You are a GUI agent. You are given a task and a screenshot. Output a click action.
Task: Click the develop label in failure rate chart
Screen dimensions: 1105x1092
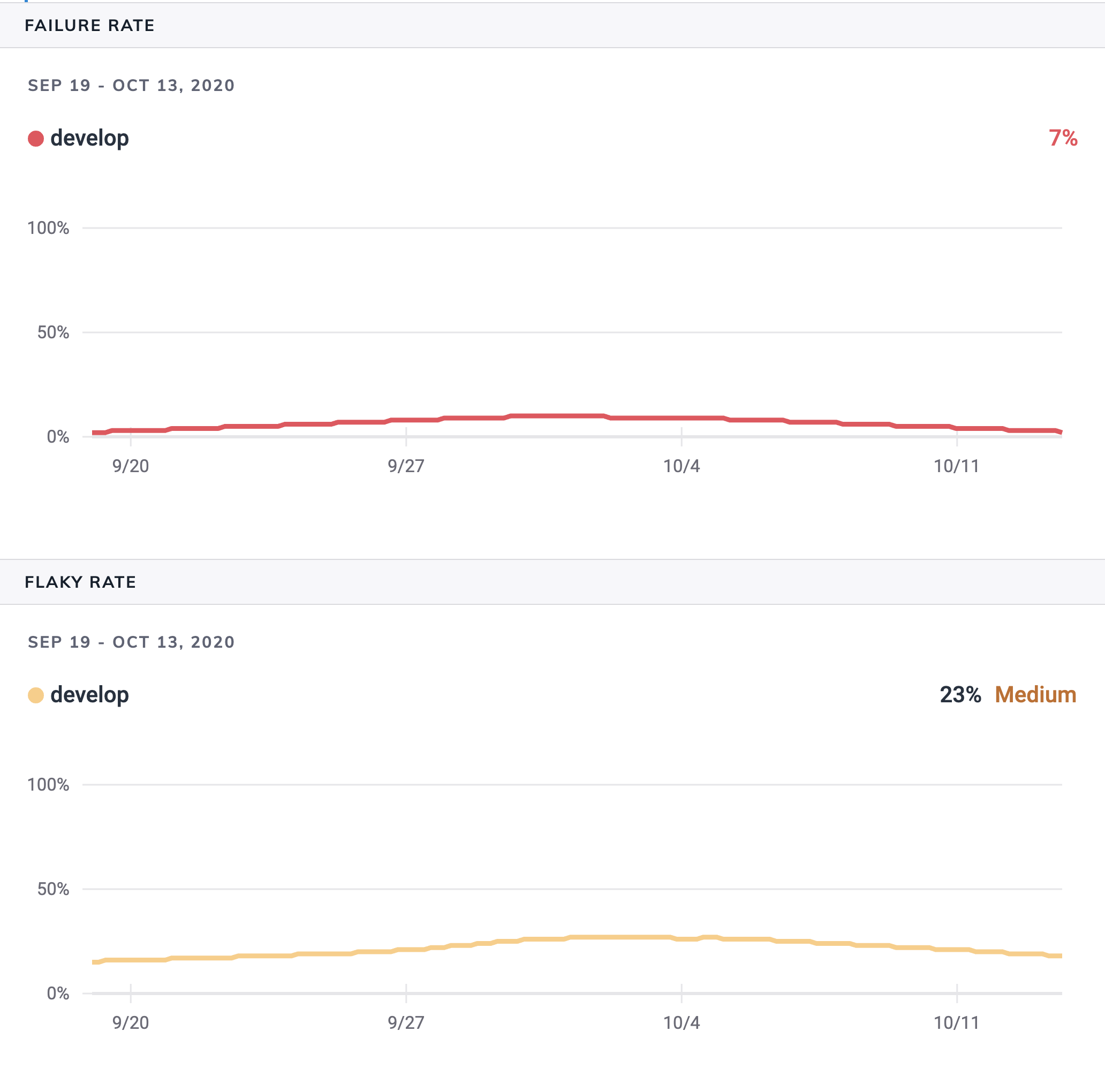[x=89, y=138]
